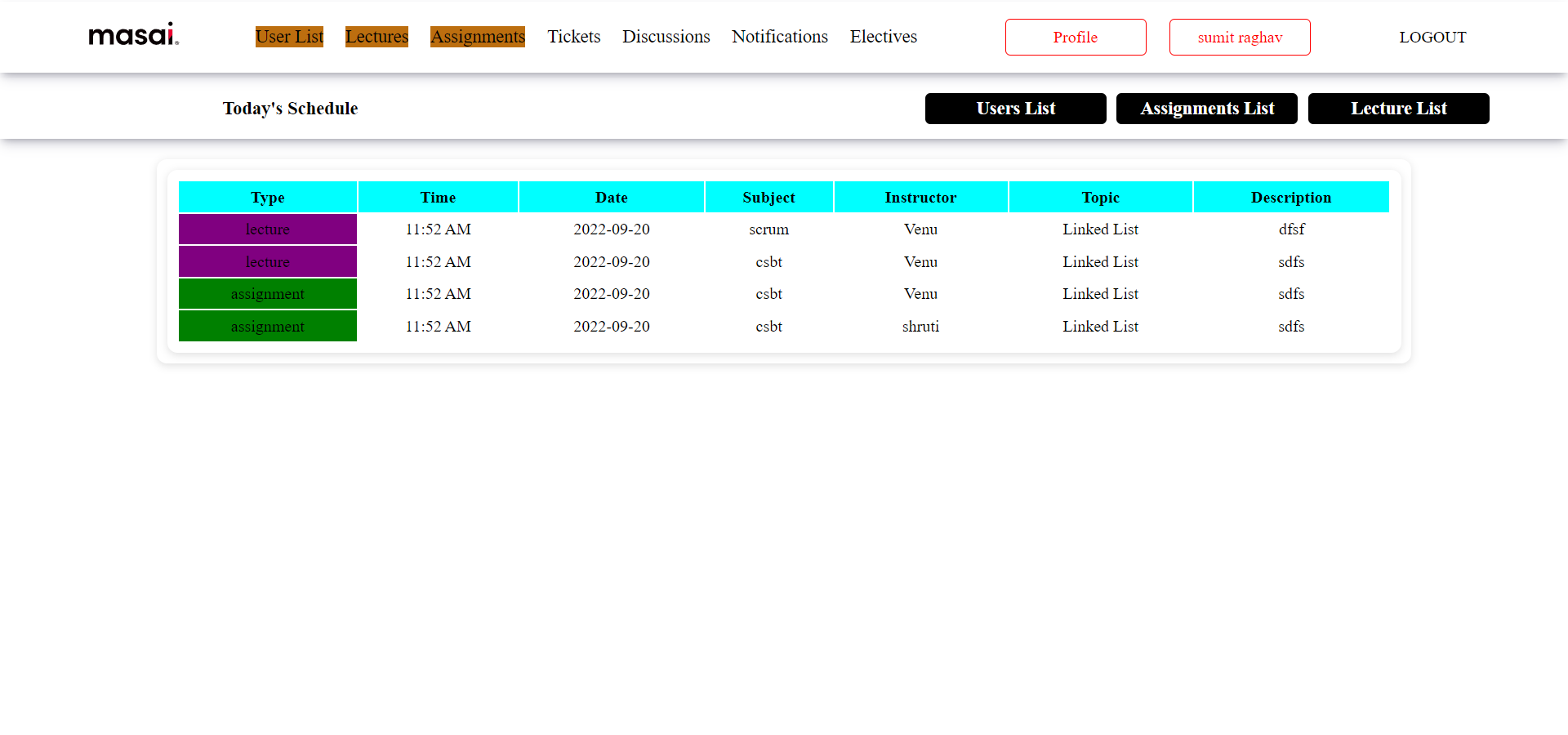Image resolution: width=1568 pixels, height=735 pixels.
Task: Select the purple lecture tag in second row
Action: (268, 261)
